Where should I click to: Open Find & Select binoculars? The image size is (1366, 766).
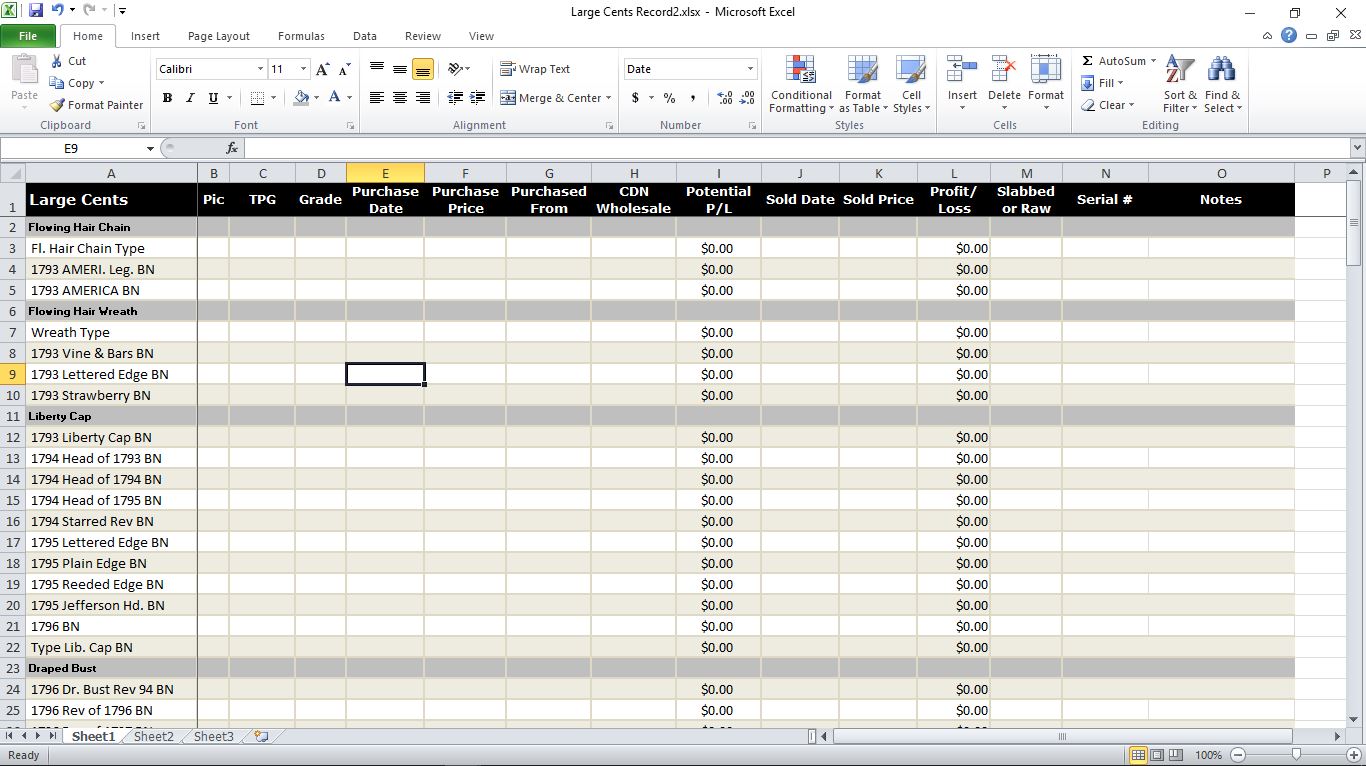pyautogui.click(x=1221, y=70)
